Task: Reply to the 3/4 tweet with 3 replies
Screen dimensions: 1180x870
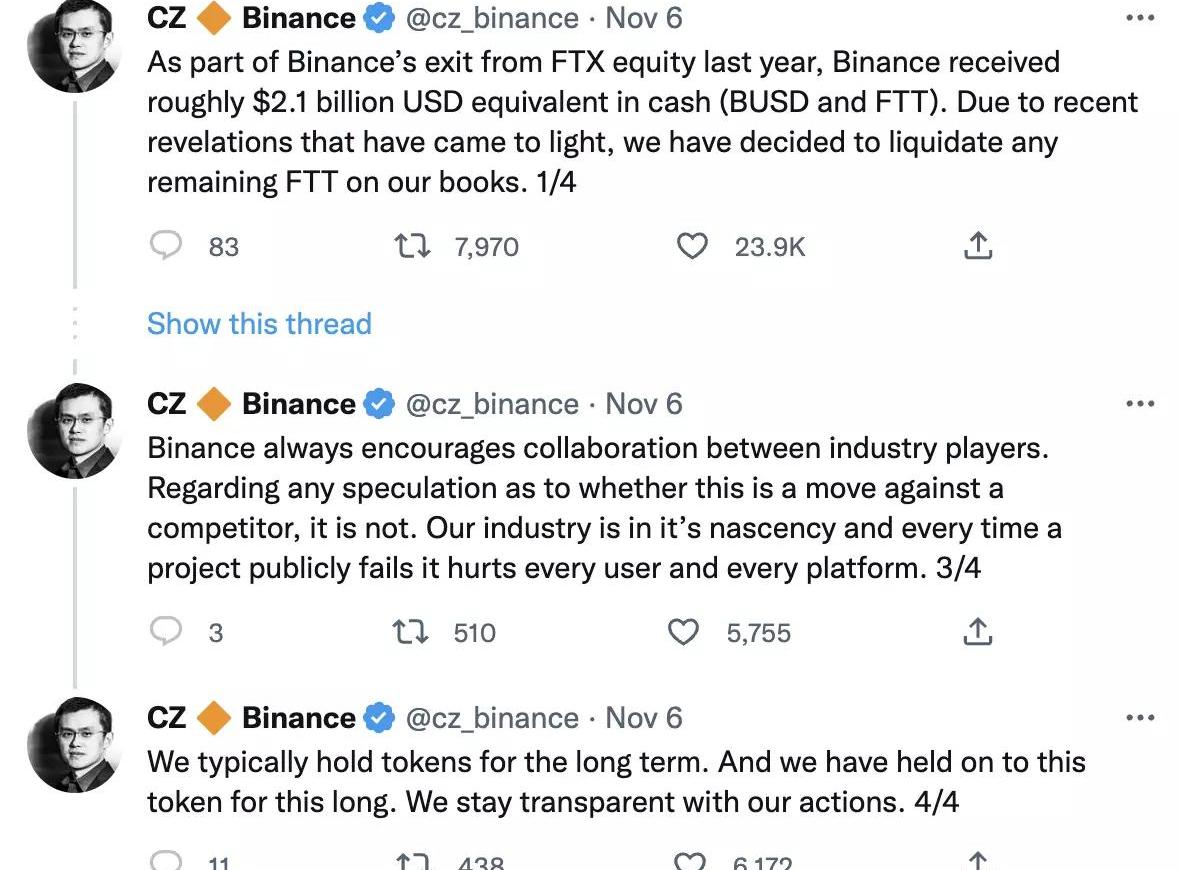Action: click(x=165, y=631)
